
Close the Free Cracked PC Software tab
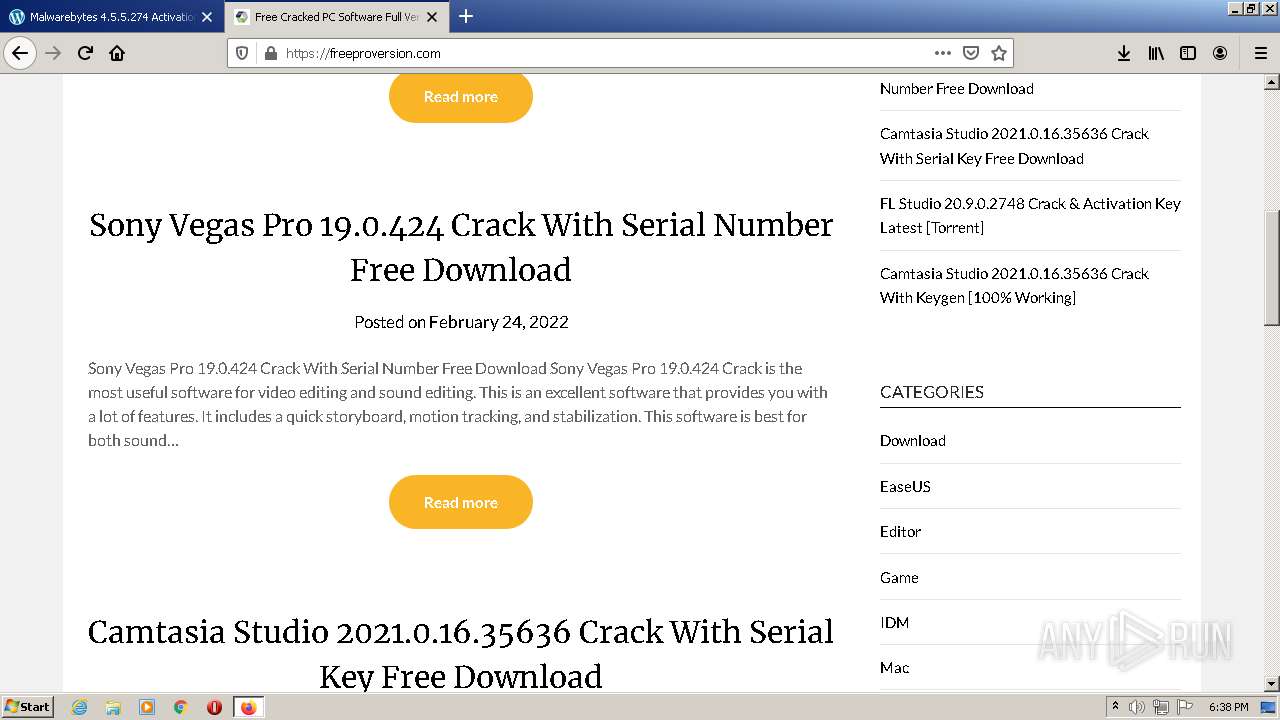(432, 17)
